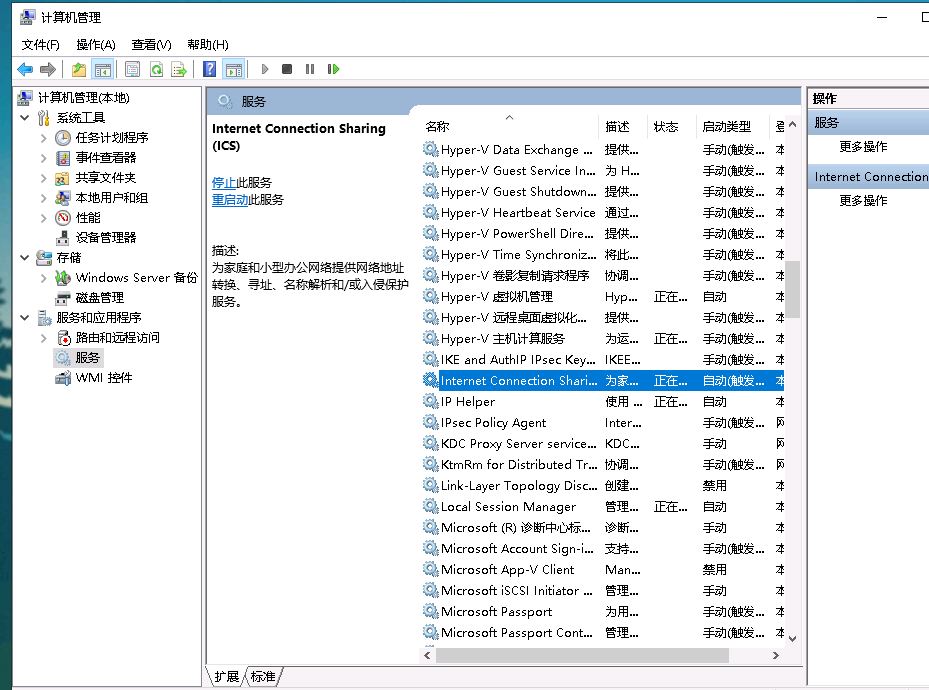929x690 pixels.
Task: Click the Up one level folder icon
Action: [79, 69]
